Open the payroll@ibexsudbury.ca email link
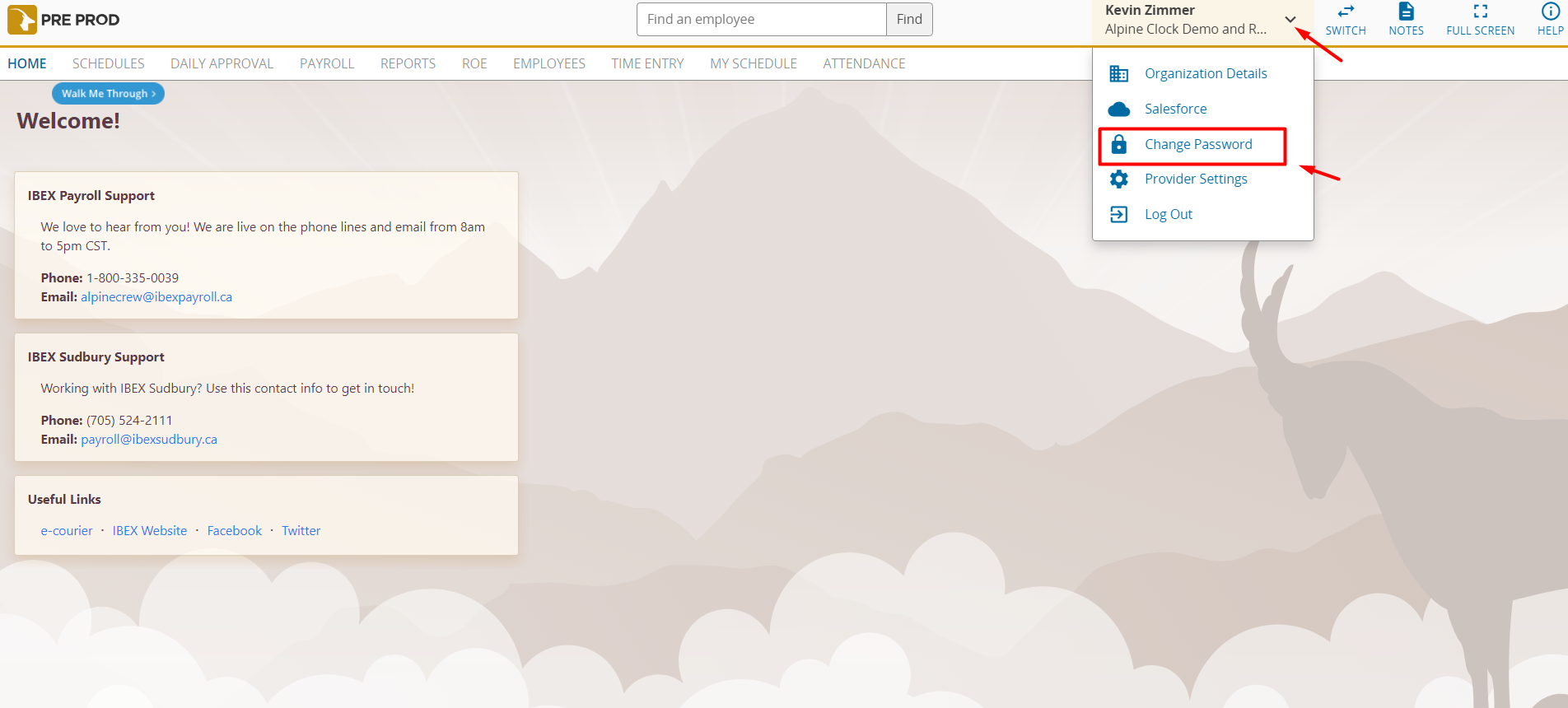Image resolution: width=1568 pixels, height=708 pixels. click(x=149, y=440)
